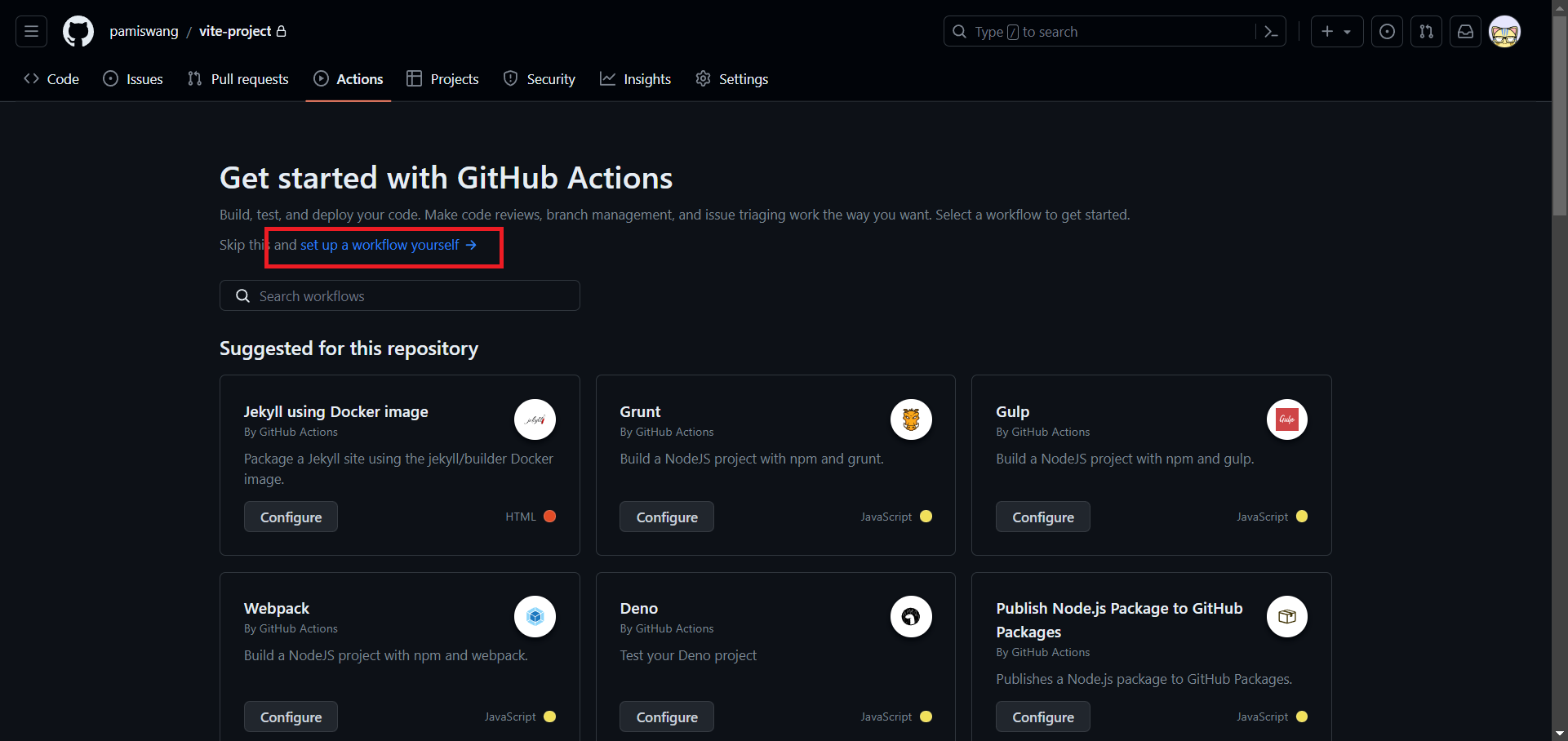Viewport: 1568px width, 741px height.
Task: Click set up a workflow yourself link
Action: (389, 245)
